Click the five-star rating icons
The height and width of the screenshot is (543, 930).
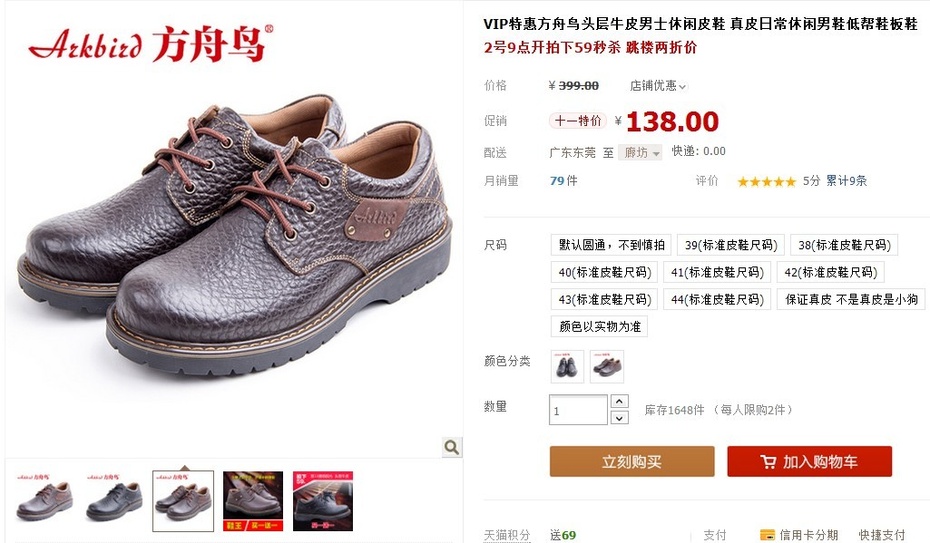click(766, 181)
